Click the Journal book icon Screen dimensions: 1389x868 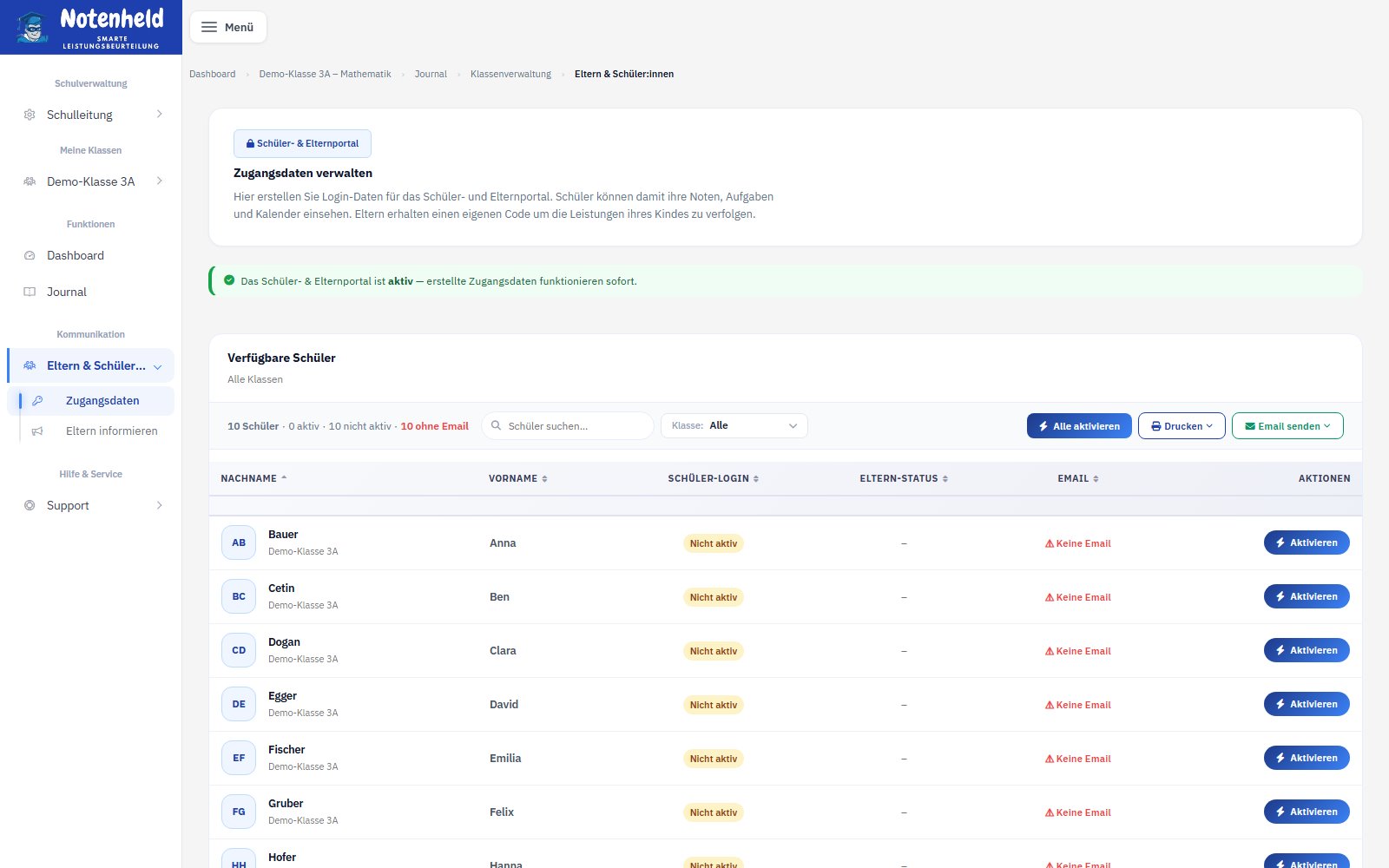[x=30, y=292]
